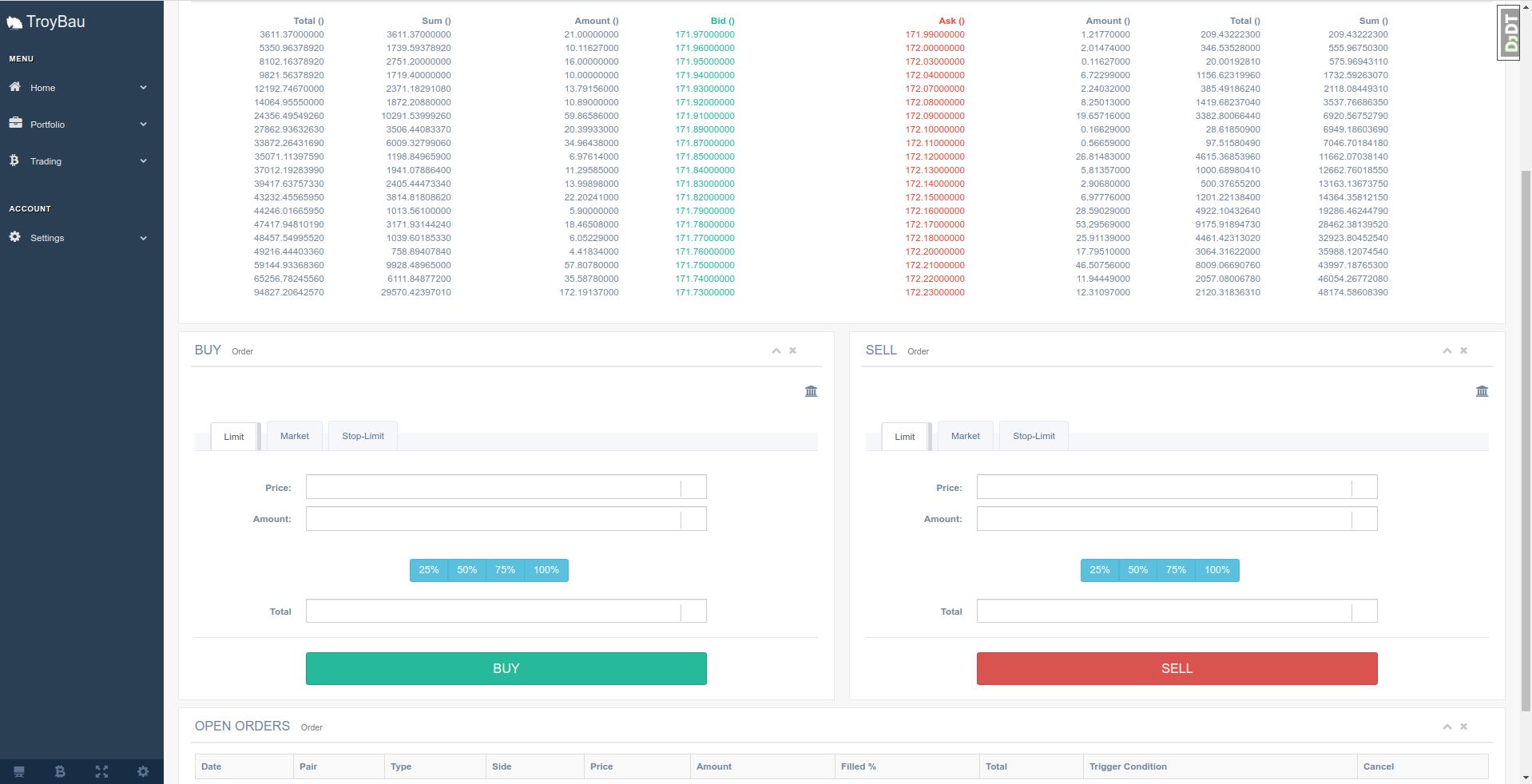The image size is (1532, 784).
Task: Click the gear icon in sidebar footer
Action: pyautogui.click(x=143, y=772)
